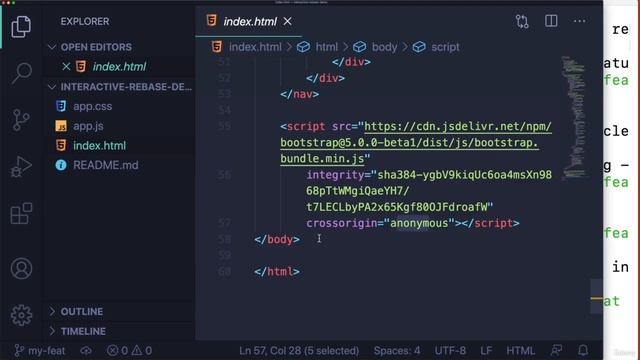Change indentation via Spaces: 4

click(397, 351)
